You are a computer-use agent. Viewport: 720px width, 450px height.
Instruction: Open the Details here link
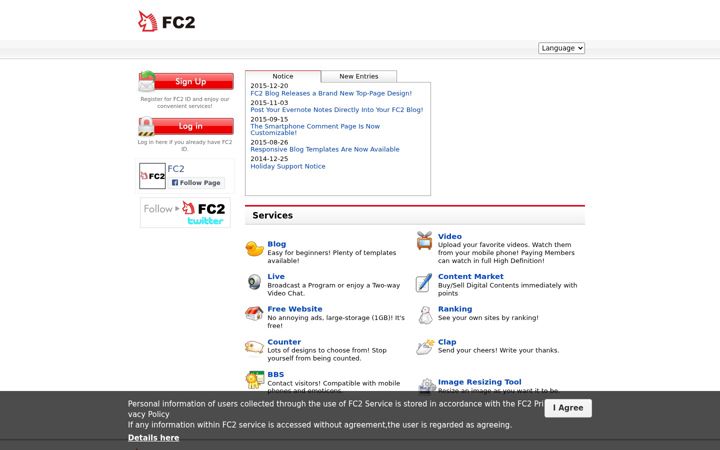pos(153,438)
